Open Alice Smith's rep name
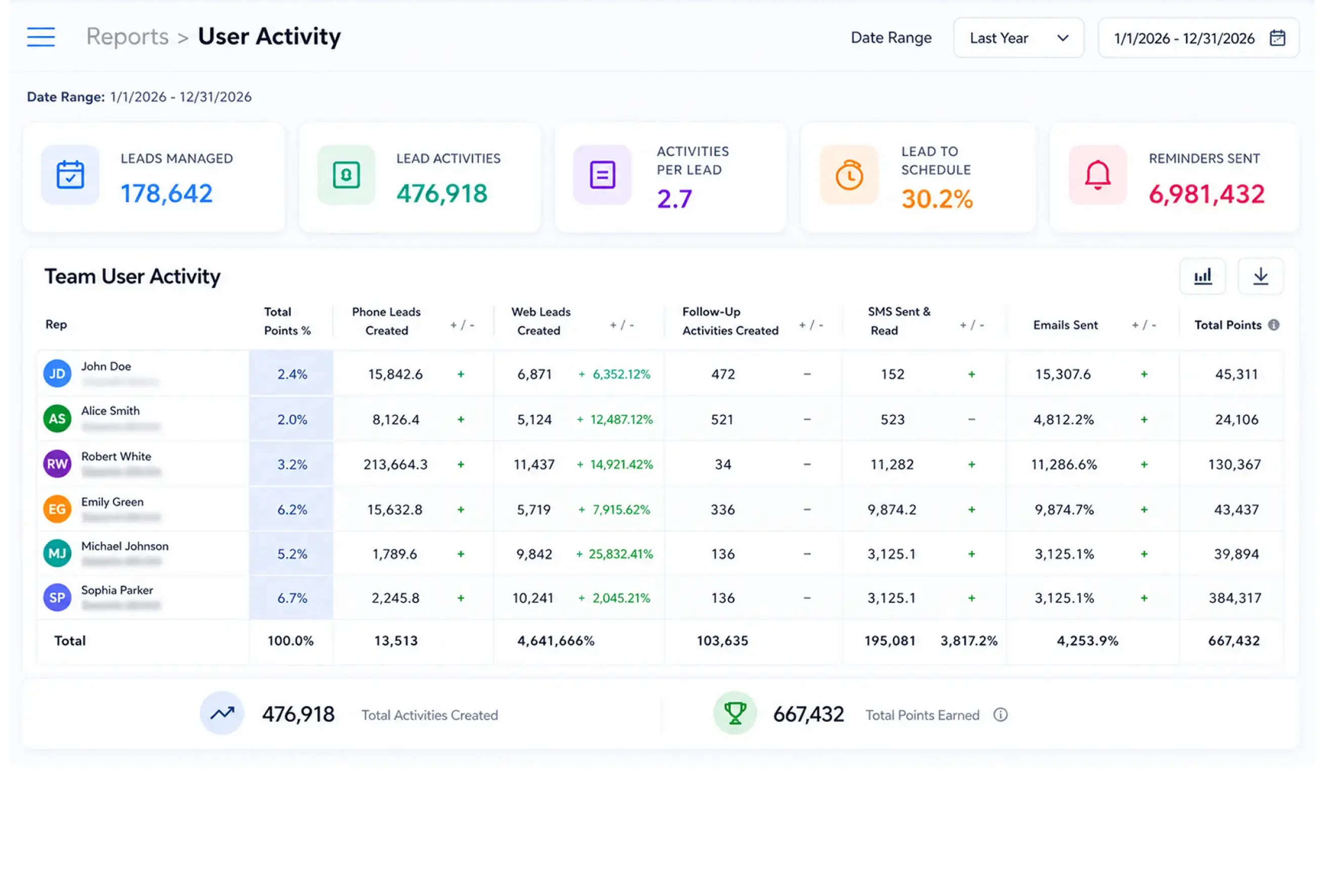 point(110,411)
